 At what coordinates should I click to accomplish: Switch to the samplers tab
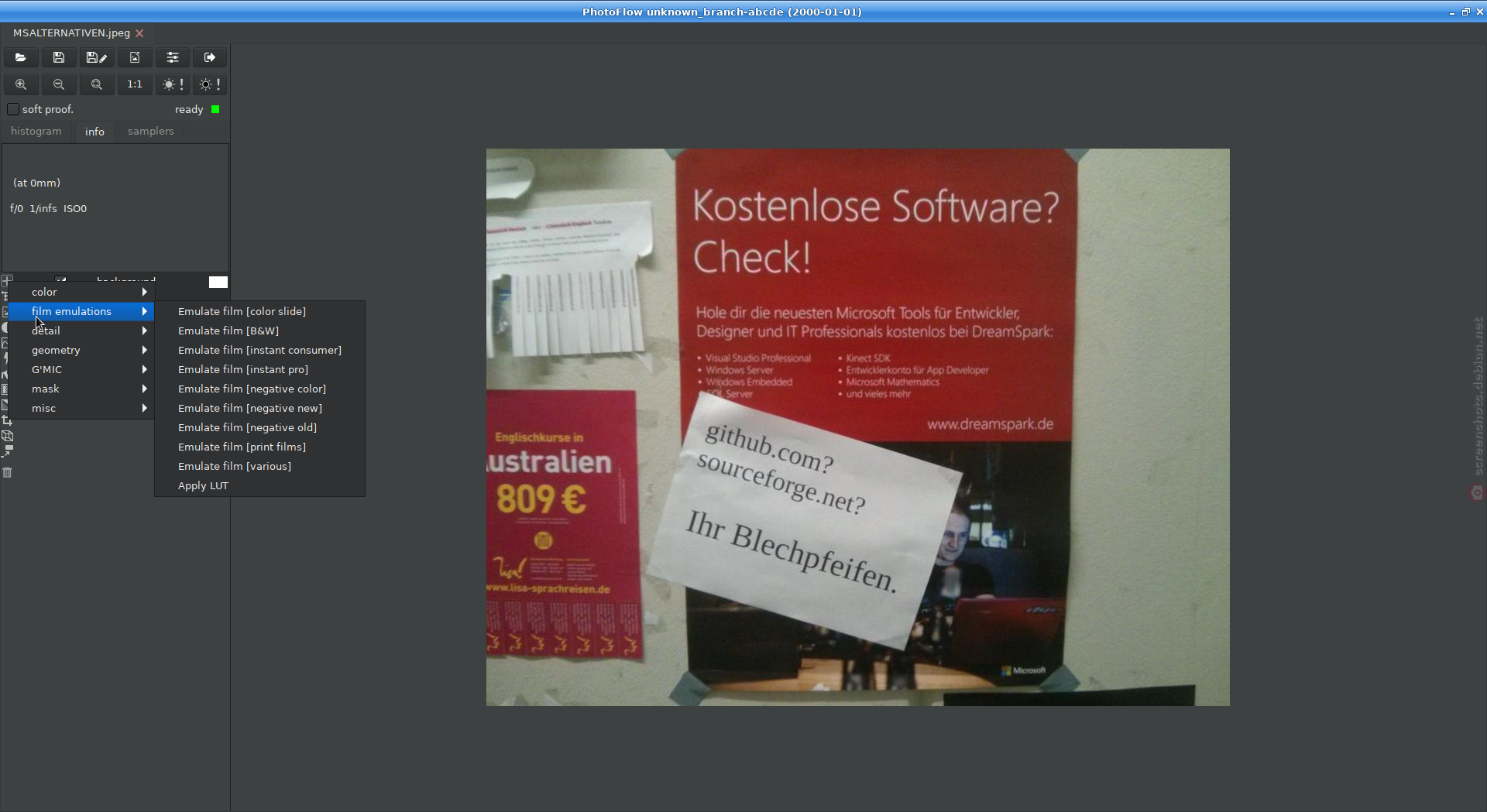[151, 131]
